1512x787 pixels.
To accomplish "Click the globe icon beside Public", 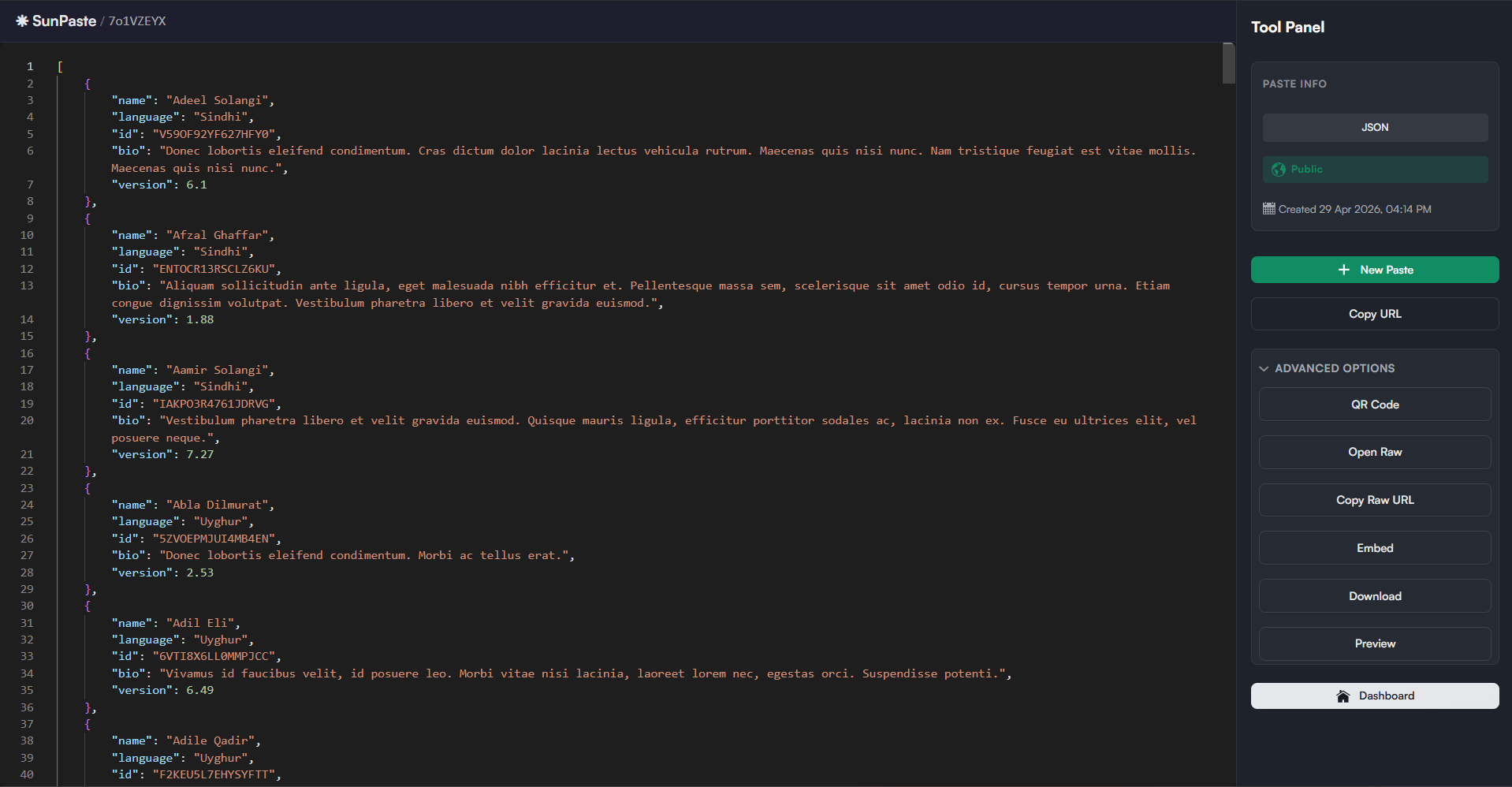I will pyautogui.click(x=1279, y=170).
